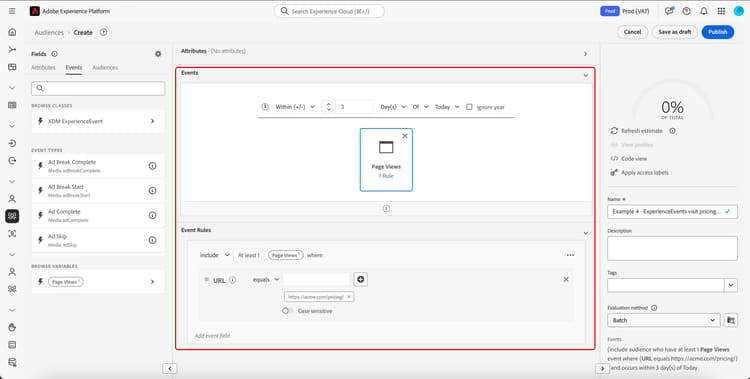
Task: Collapse the Events section chevron
Action: point(585,75)
